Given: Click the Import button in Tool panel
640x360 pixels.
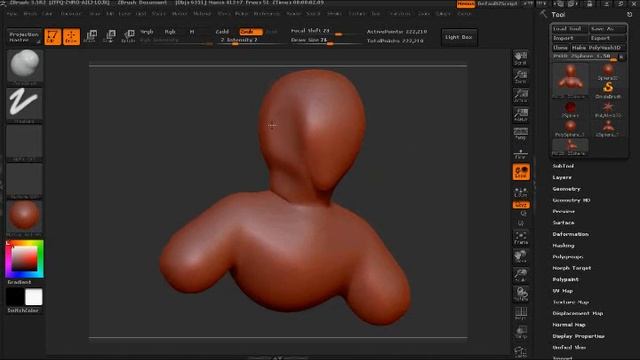Looking at the screenshot, I should tap(569, 38).
